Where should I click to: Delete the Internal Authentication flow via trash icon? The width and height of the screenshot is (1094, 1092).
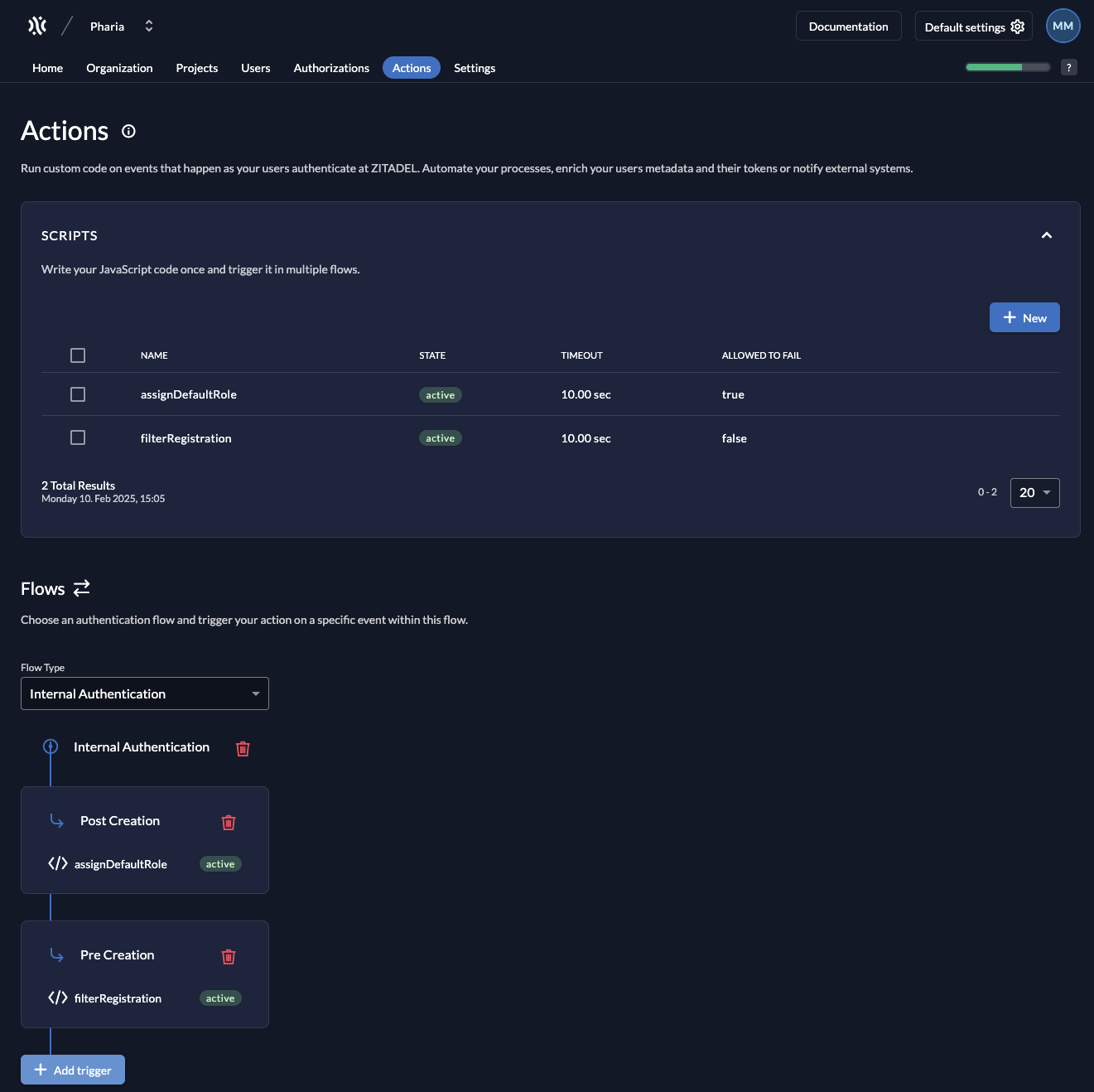243,748
